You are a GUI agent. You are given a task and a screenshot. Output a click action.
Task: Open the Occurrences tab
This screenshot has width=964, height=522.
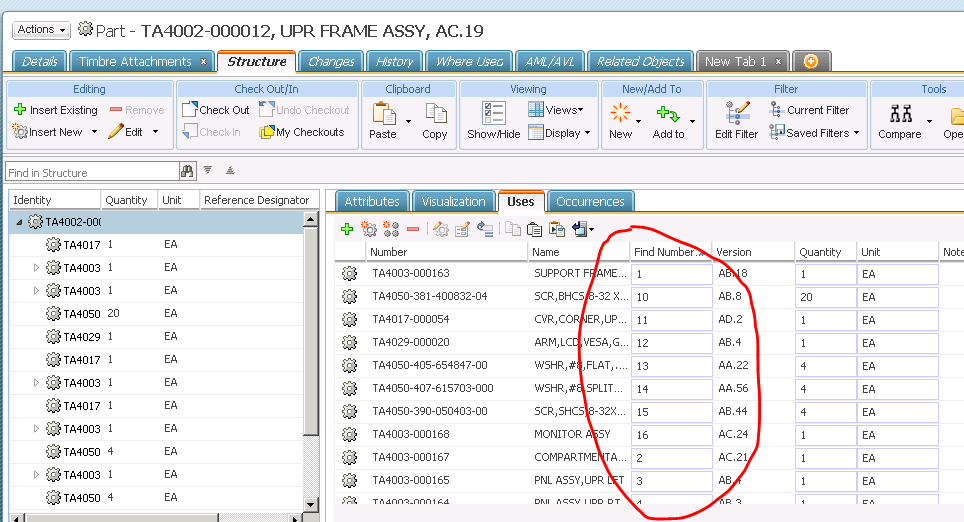click(590, 201)
